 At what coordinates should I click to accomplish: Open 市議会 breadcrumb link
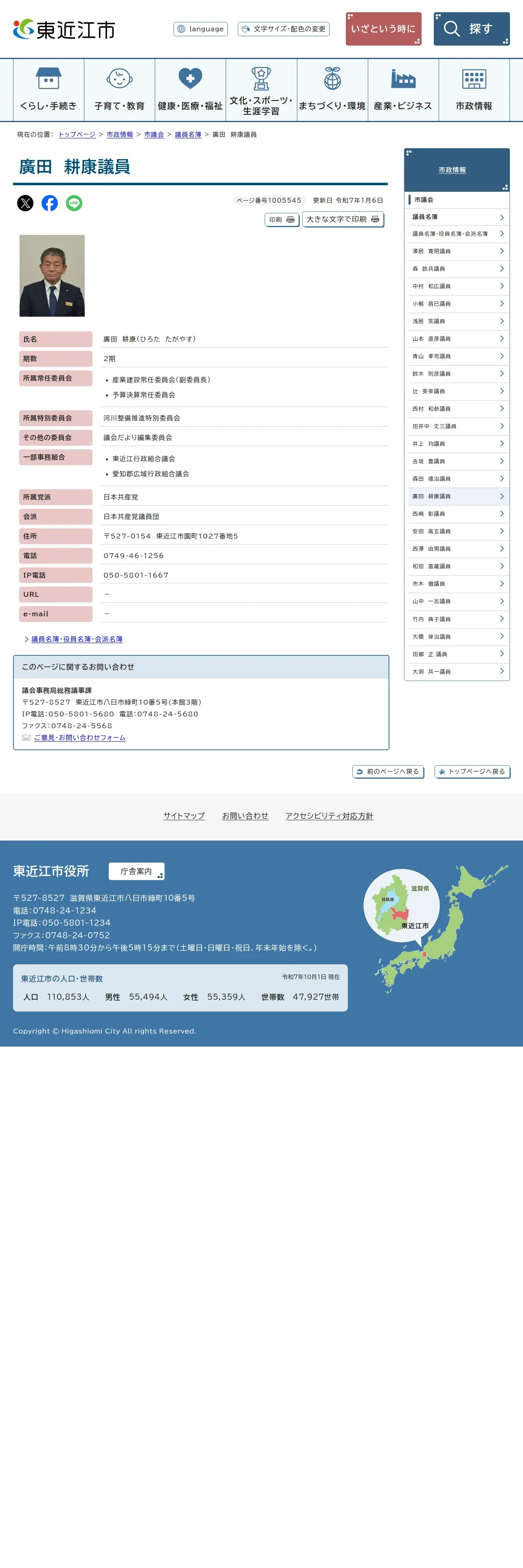pyautogui.click(x=154, y=134)
